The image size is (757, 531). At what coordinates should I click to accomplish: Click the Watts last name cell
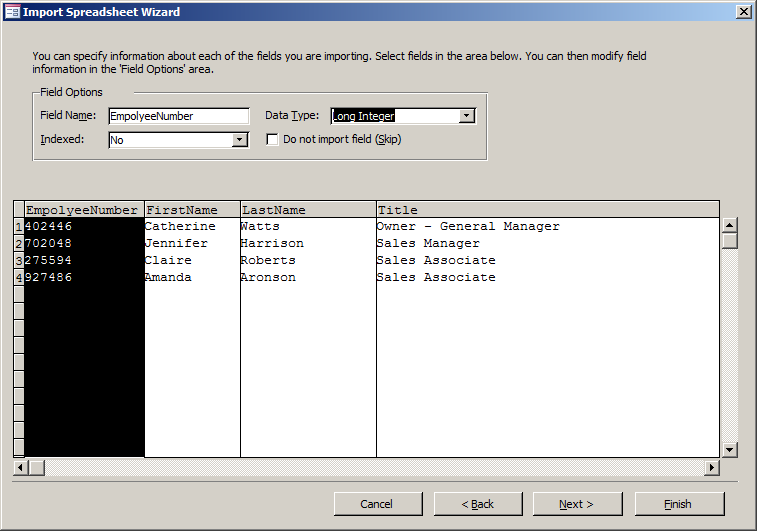pos(308,226)
